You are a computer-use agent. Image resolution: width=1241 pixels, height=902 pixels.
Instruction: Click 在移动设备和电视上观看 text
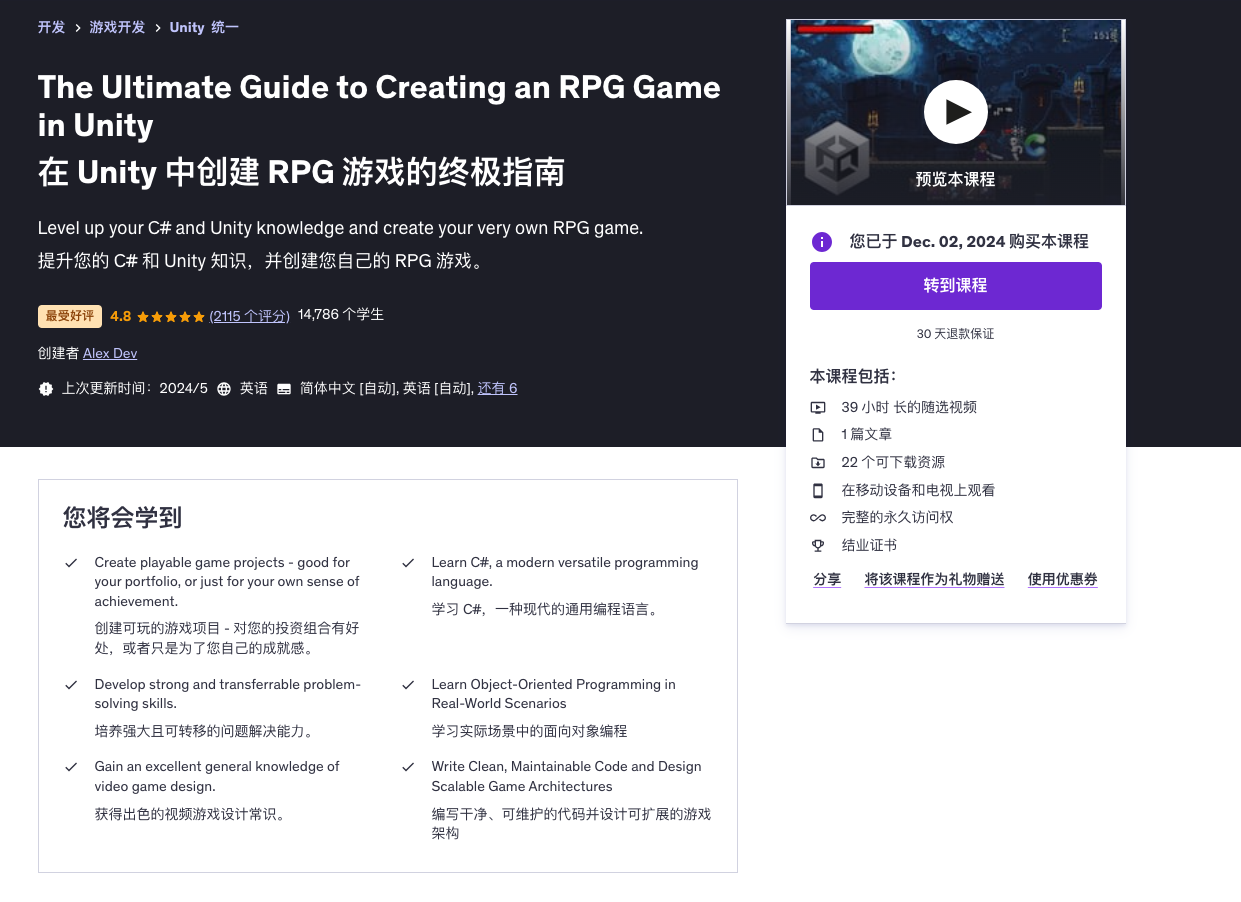coord(918,490)
